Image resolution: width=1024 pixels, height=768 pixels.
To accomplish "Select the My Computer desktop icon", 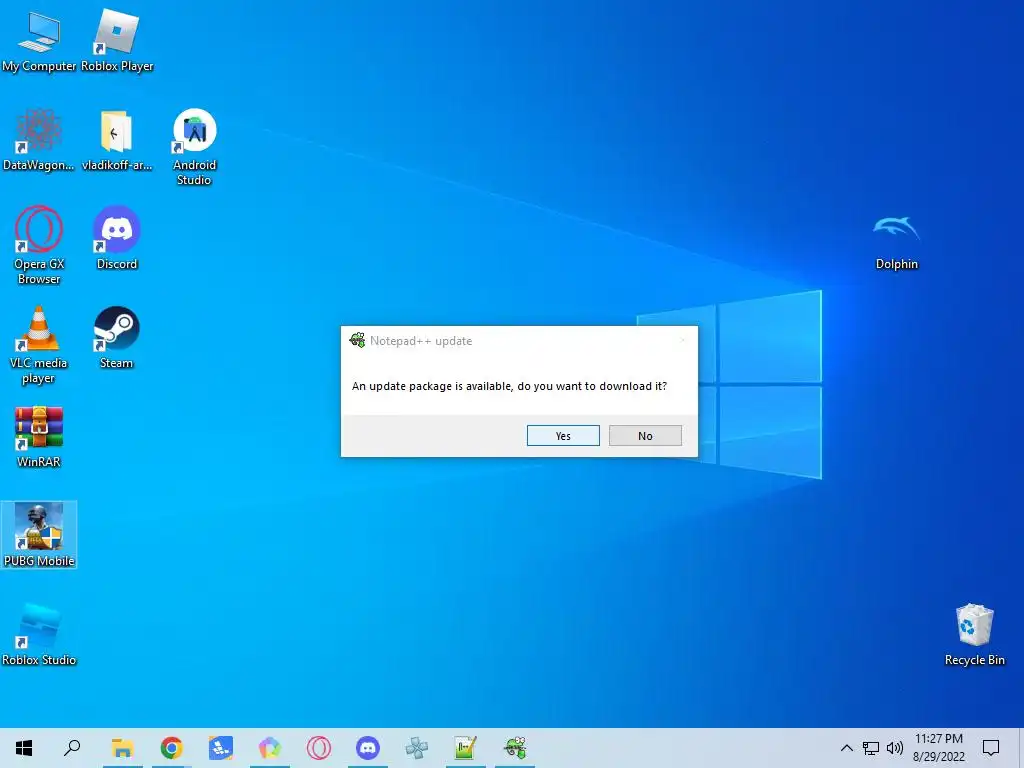I will tap(39, 42).
